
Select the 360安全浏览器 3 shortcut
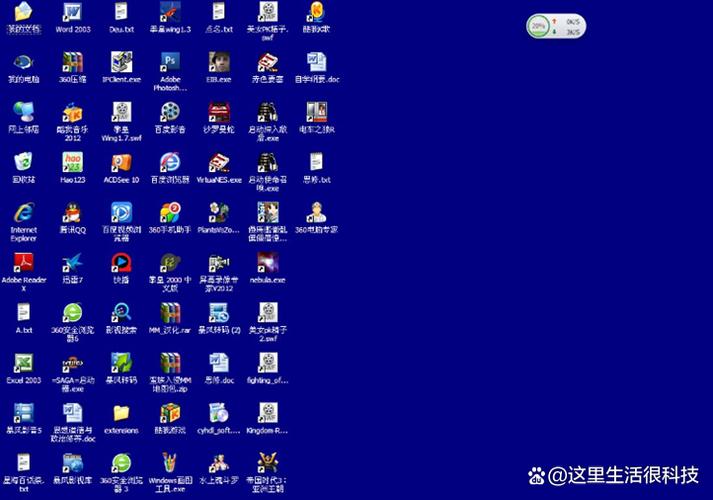[x=121, y=464]
